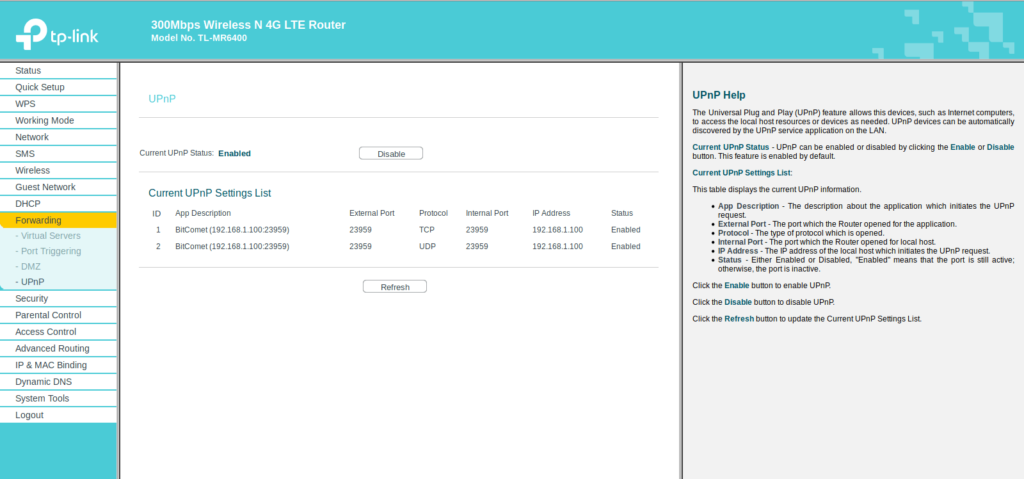Image resolution: width=1024 pixels, height=479 pixels.
Task: Collapse the Forwarding menu section
Action: (x=38, y=220)
